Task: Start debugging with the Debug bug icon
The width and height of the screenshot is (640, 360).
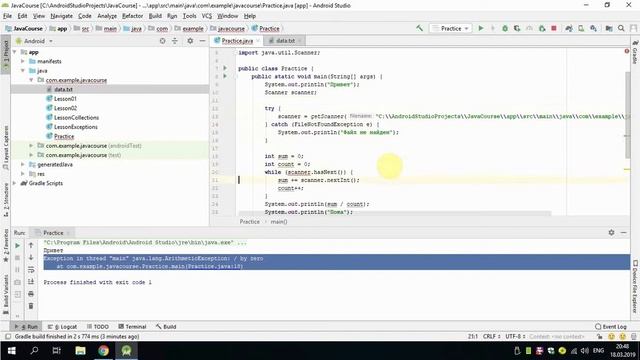Action: pos(505,28)
